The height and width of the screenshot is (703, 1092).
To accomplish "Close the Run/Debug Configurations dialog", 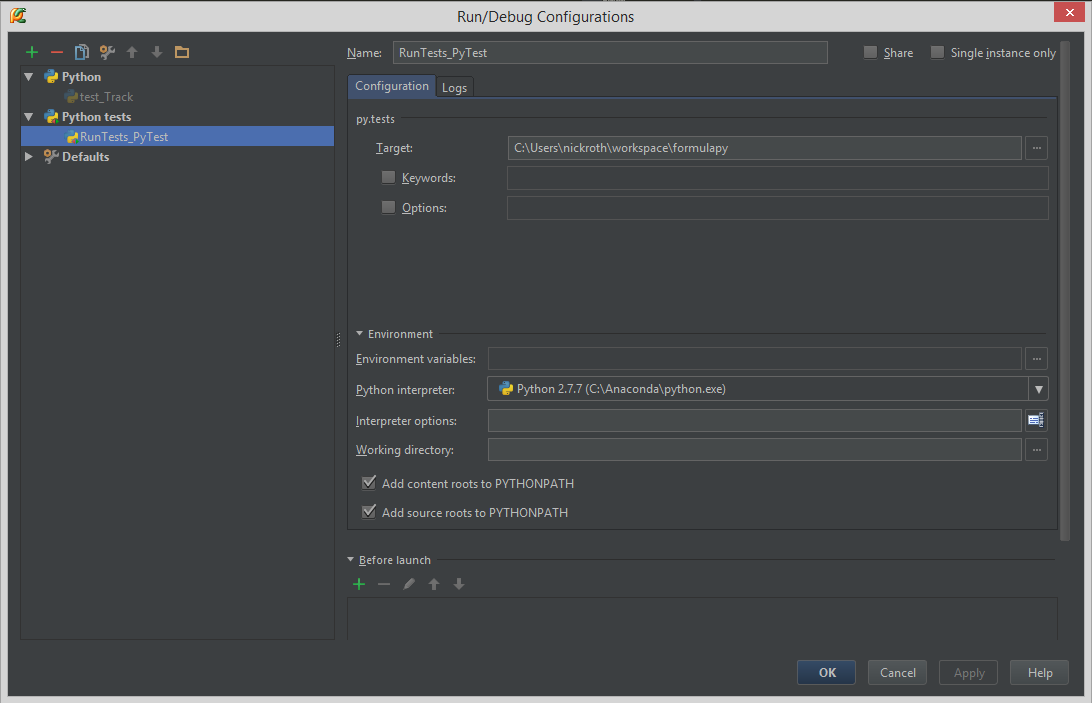I will (x=1070, y=12).
